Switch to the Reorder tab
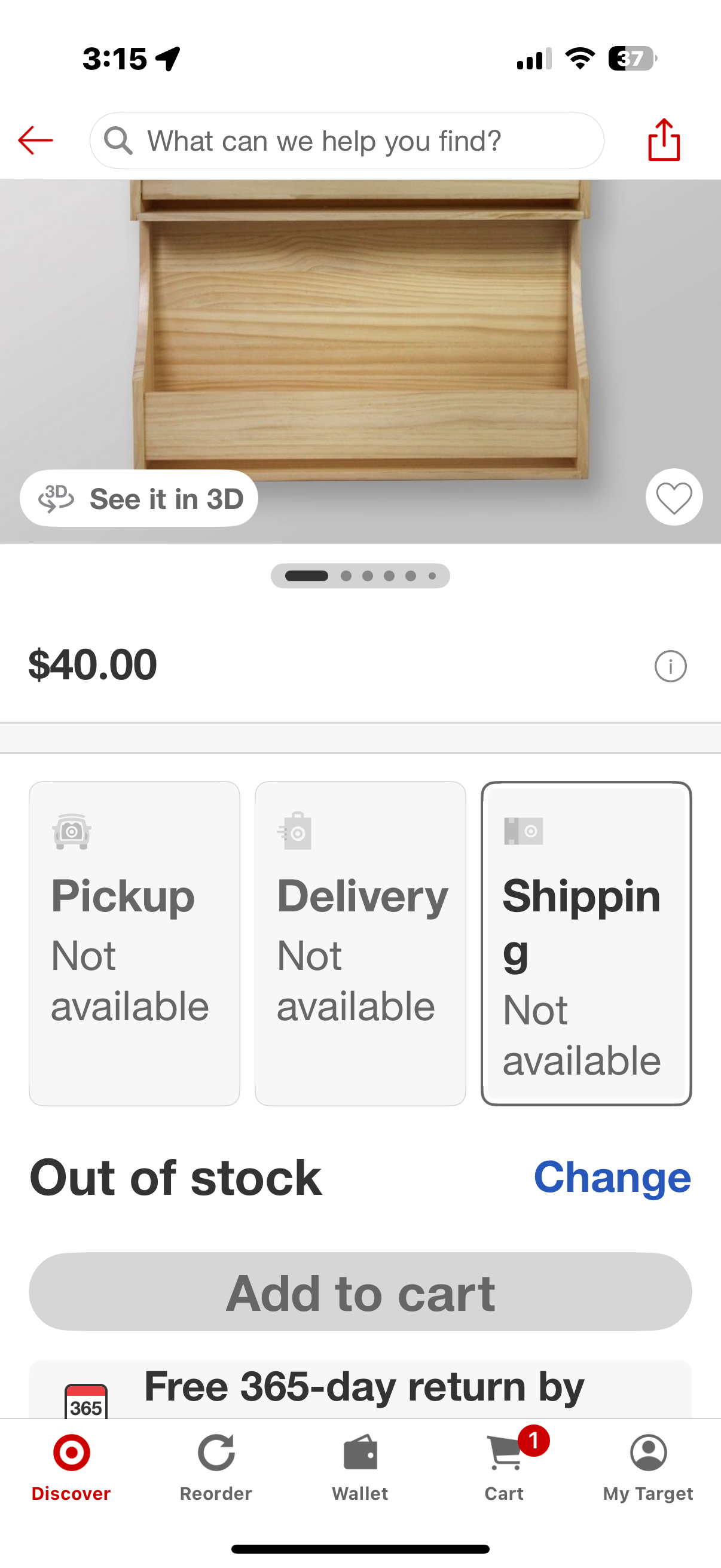721x1568 pixels. [216, 1467]
